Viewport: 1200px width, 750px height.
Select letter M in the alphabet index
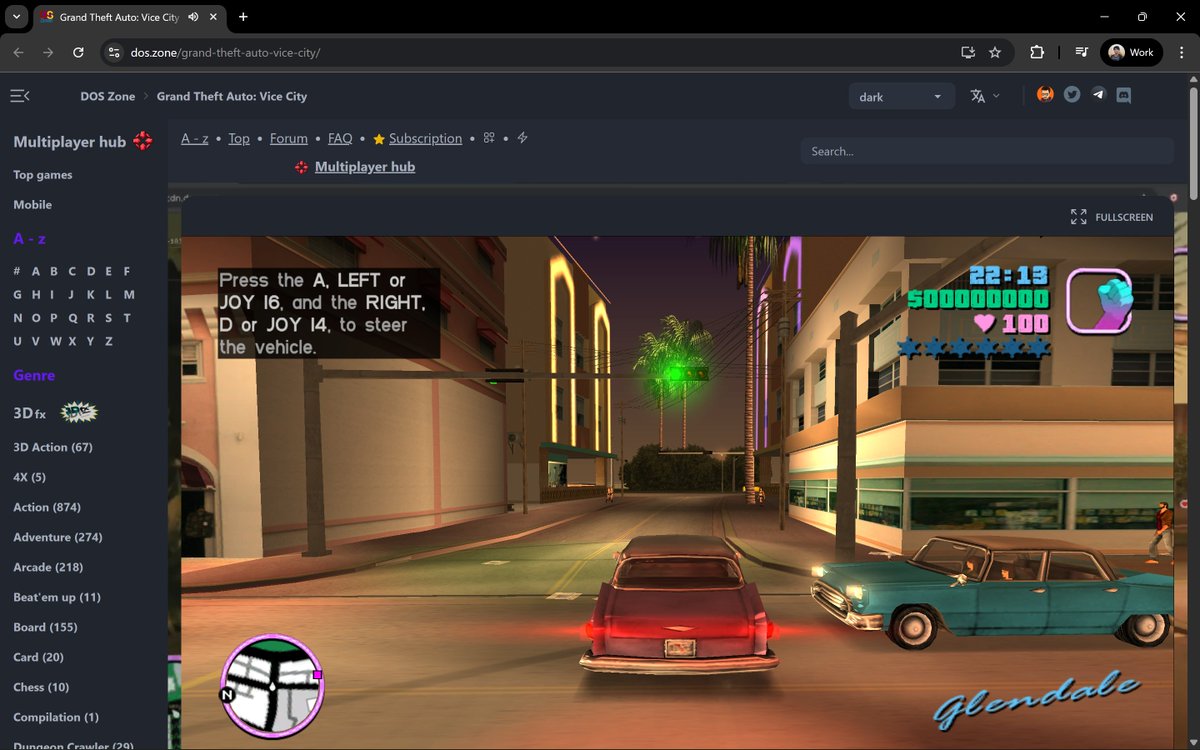pyautogui.click(x=129, y=295)
